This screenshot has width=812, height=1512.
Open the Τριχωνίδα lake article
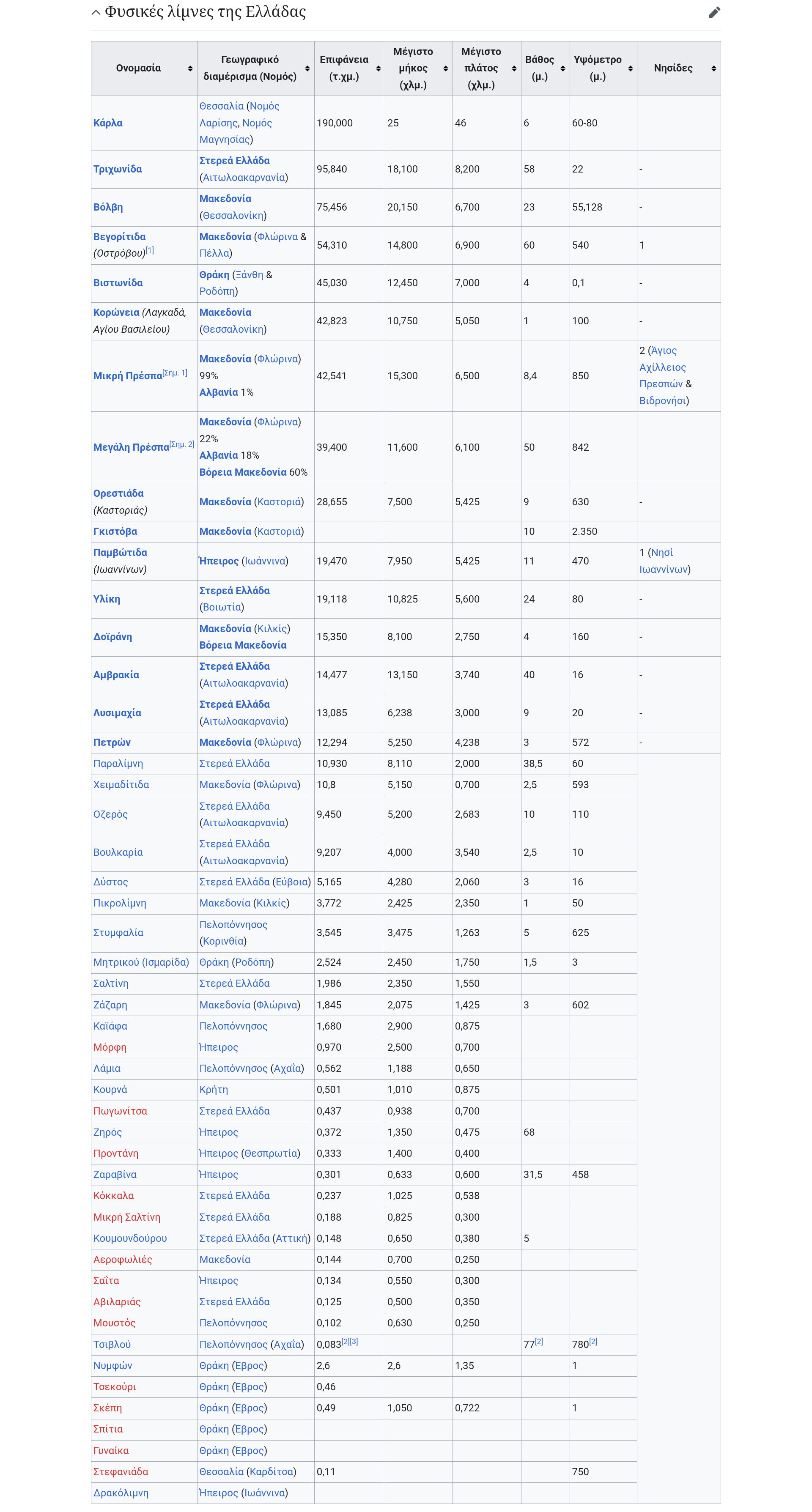[x=118, y=169]
